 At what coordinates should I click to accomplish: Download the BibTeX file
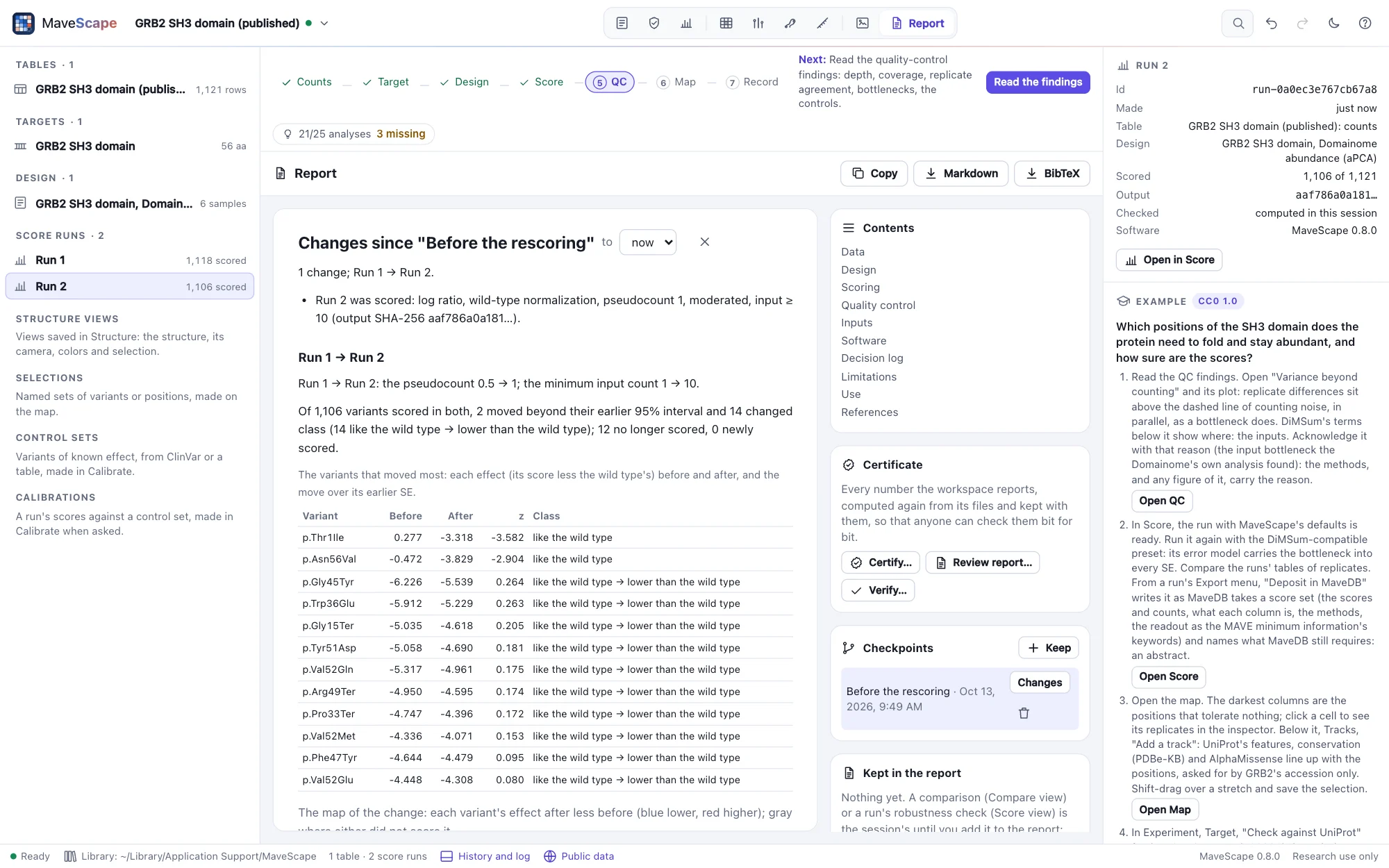(1052, 173)
